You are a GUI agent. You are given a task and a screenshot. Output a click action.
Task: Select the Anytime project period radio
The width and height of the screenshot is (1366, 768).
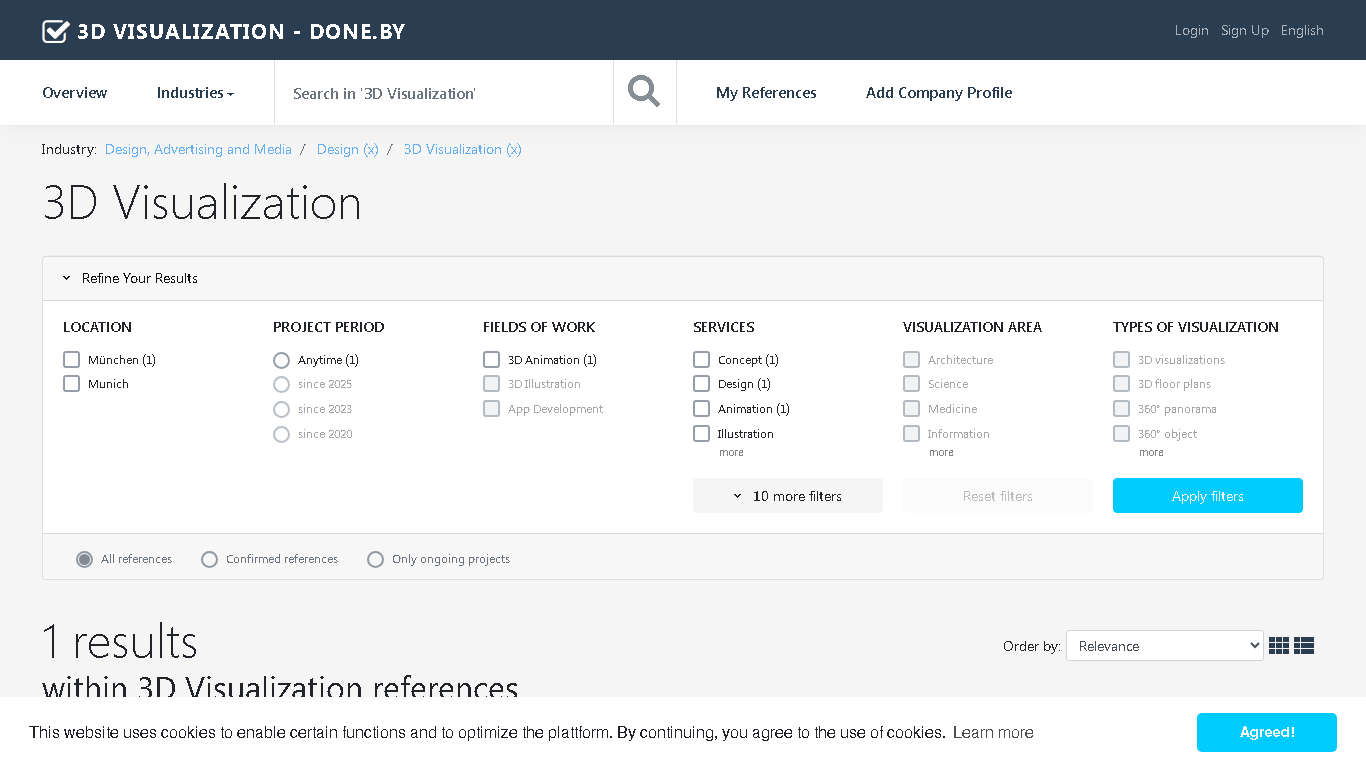(x=281, y=360)
